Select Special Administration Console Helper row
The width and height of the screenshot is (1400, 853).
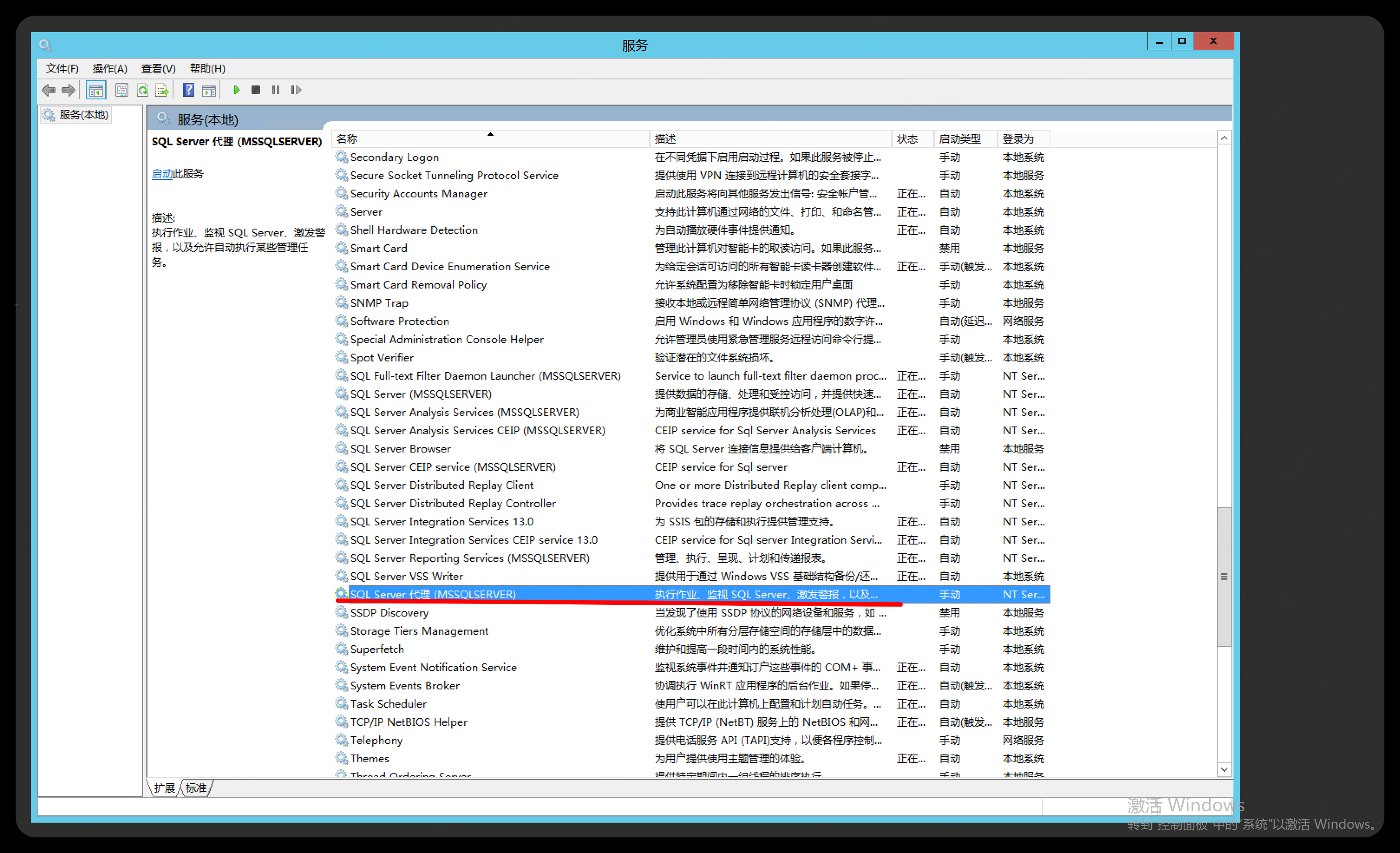[691, 339]
